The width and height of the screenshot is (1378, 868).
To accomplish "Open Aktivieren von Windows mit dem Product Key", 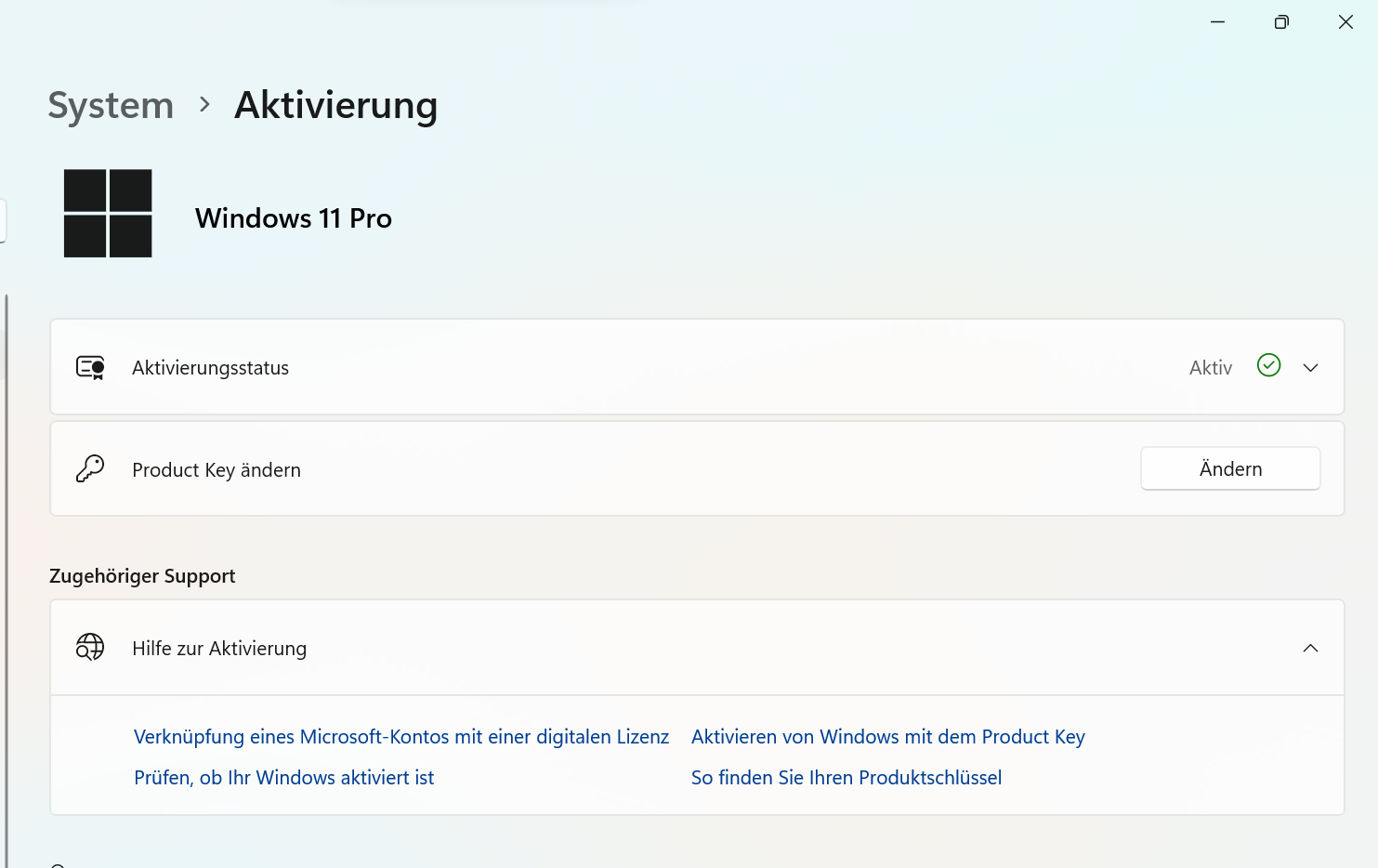I will click(x=888, y=737).
